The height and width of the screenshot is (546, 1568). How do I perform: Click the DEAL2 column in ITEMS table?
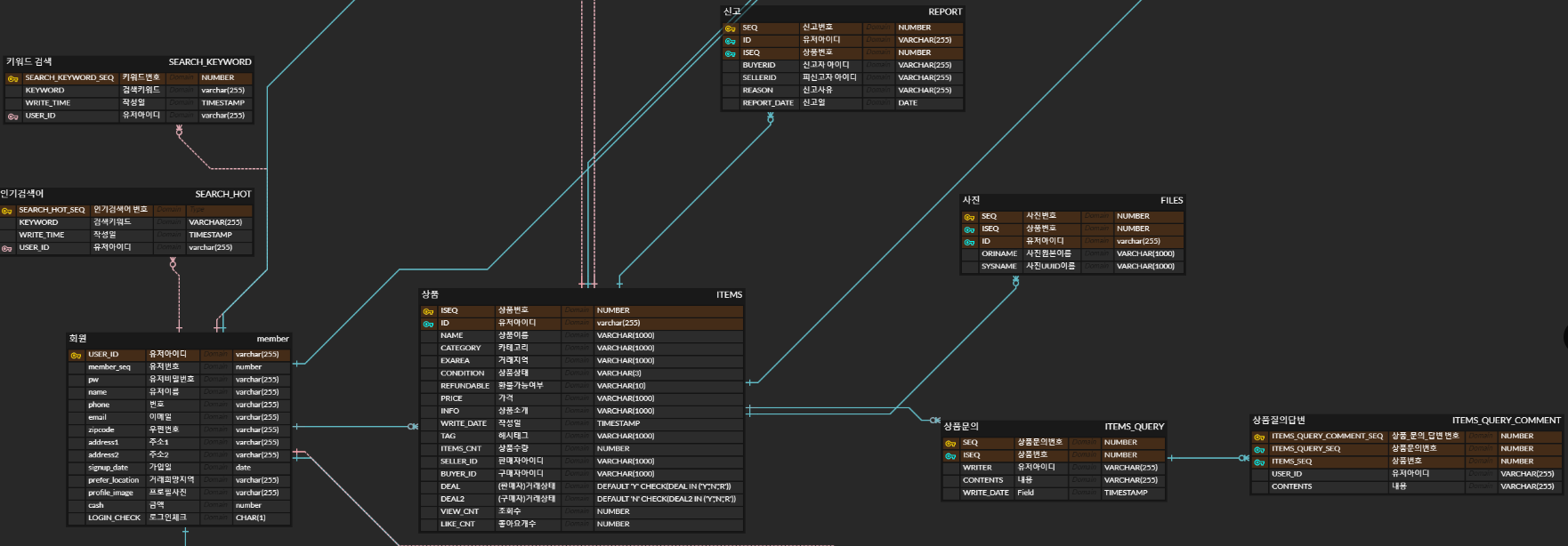452,499
